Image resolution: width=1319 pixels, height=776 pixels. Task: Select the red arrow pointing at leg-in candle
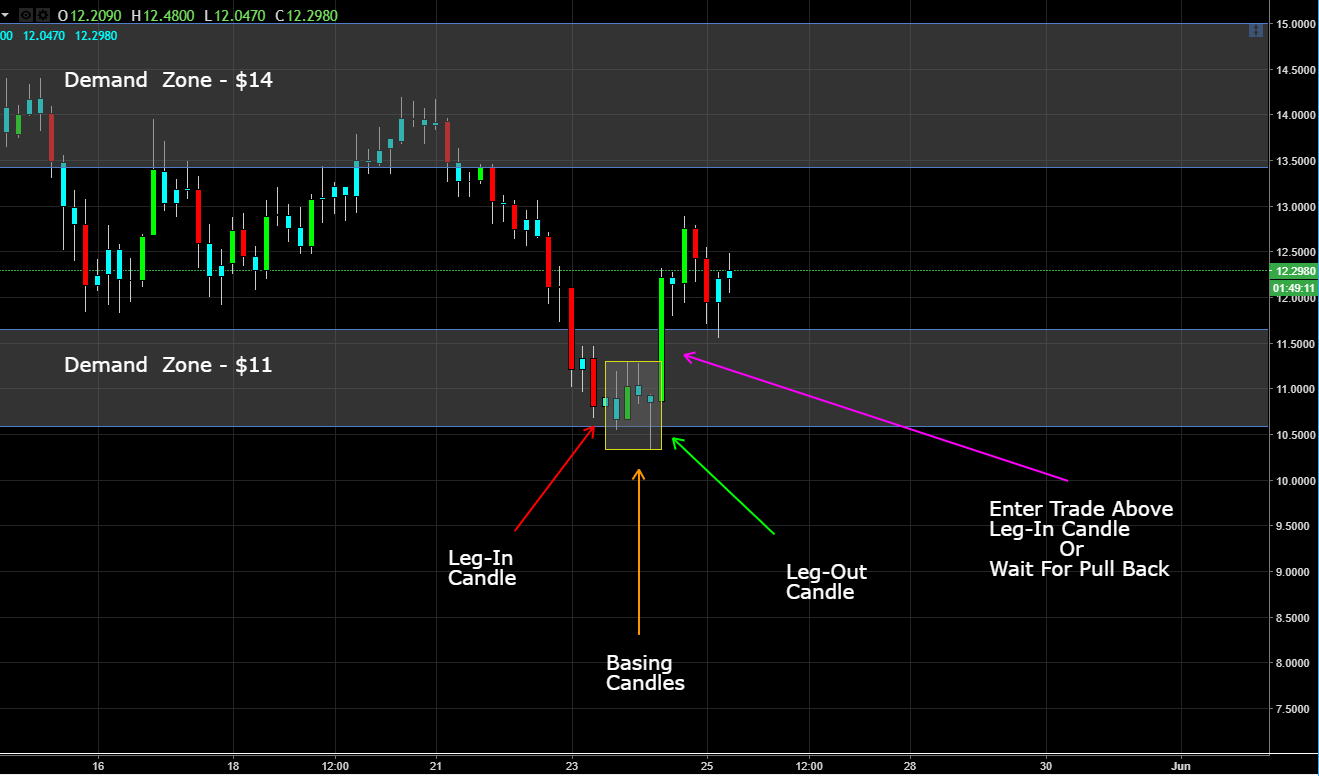[555, 477]
